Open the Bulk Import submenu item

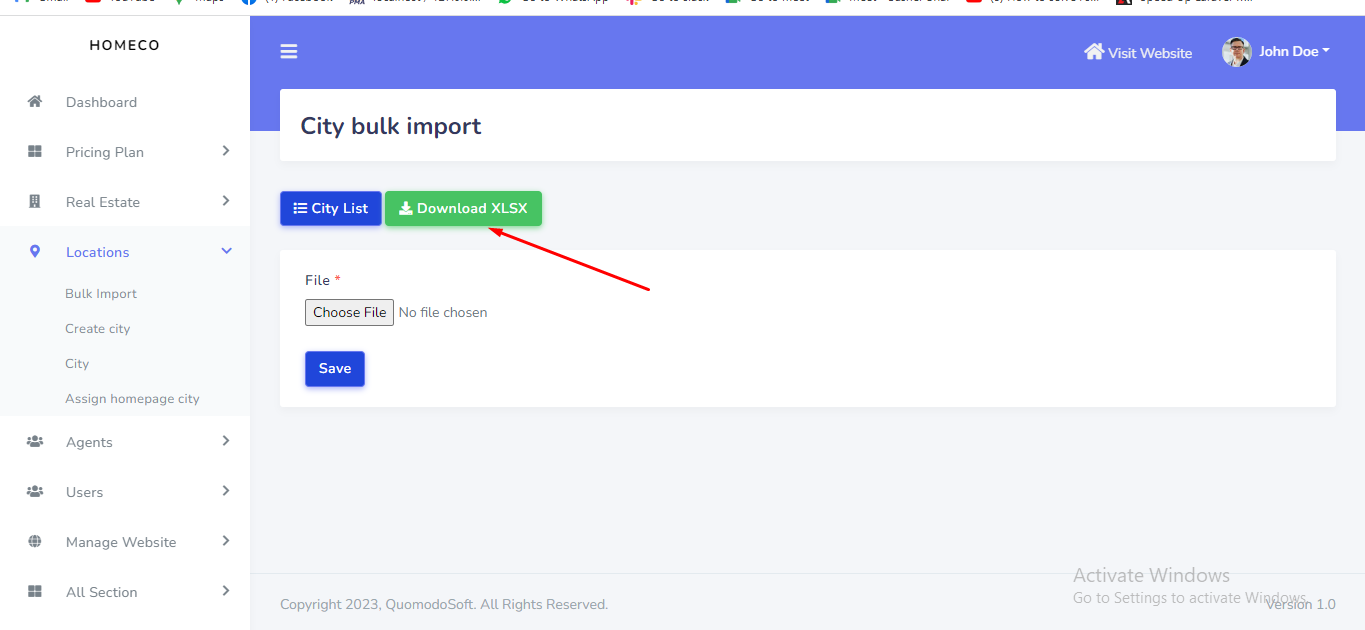click(x=101, y=294)
